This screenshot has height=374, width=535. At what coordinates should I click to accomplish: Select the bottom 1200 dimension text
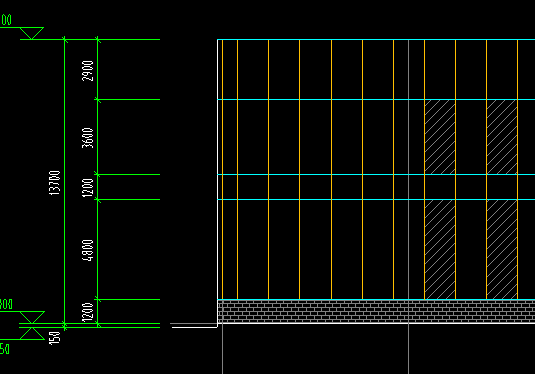coord(88,312)
